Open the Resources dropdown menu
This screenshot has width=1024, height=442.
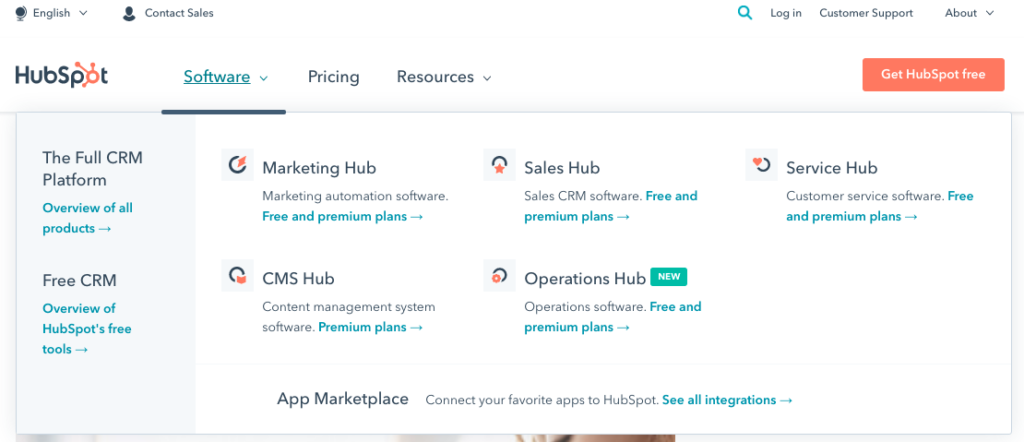coord(444,77)
